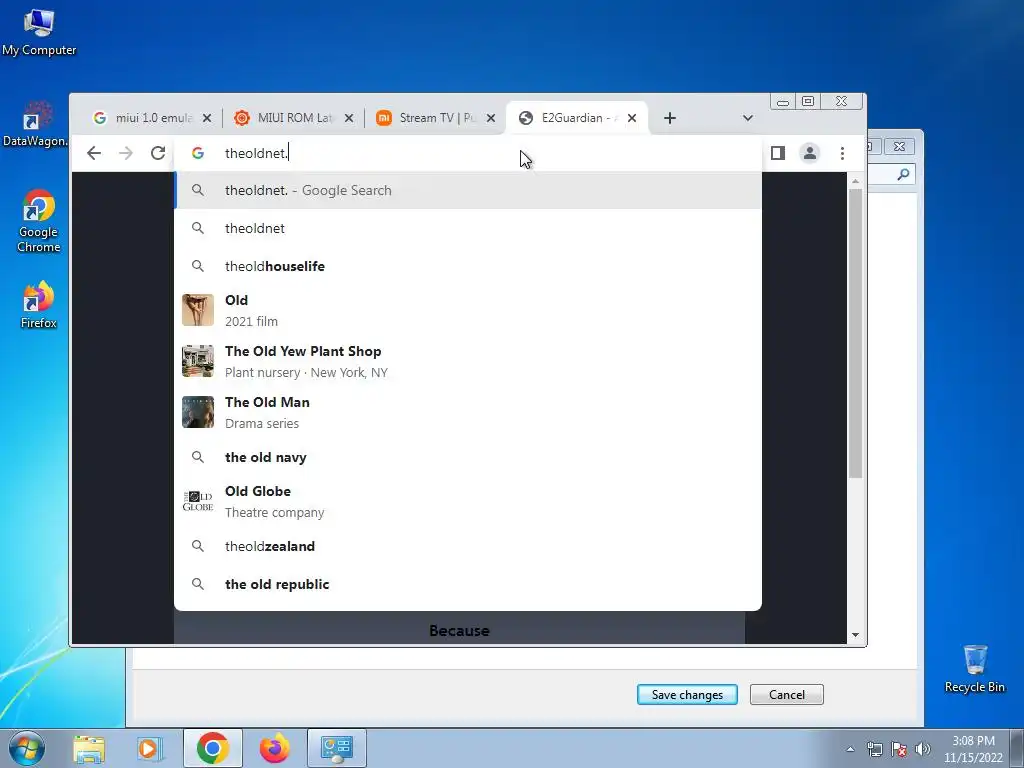Image resolution: width=1024 pixels, height=768 pixels.
Task: Click scrollbar up arrow in Chrome
Action: 856,181
